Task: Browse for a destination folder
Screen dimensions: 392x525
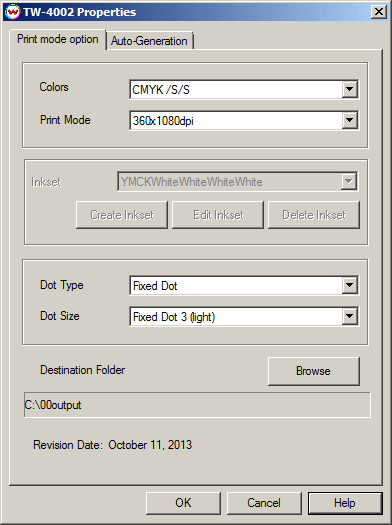Action: click(x=314, y=371)
